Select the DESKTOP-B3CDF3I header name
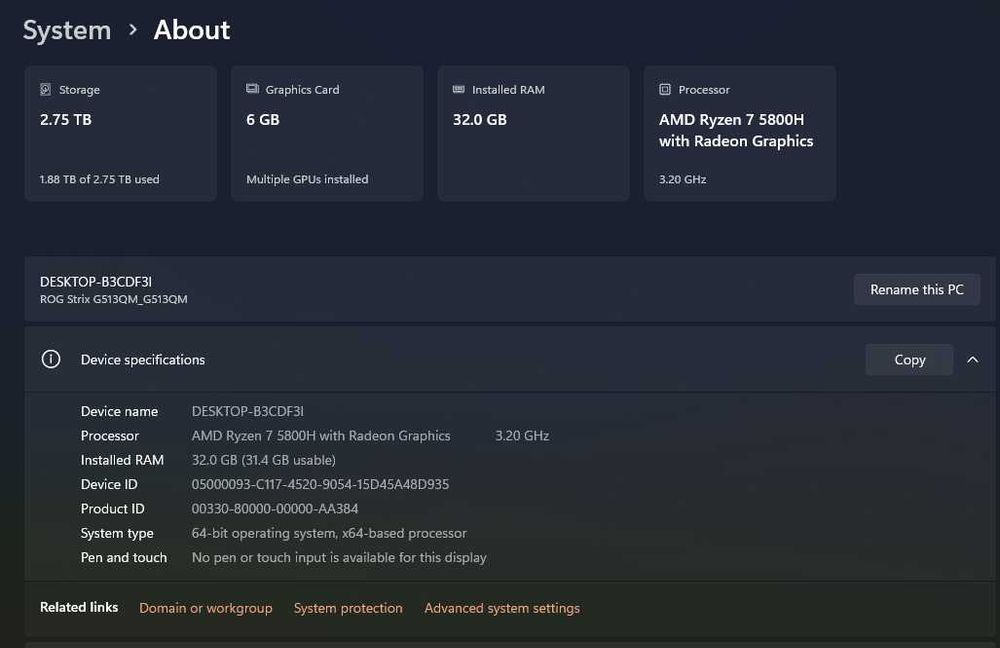Image resolution: width=1000 pixels, height=648 pixels. tap(96, 281)
